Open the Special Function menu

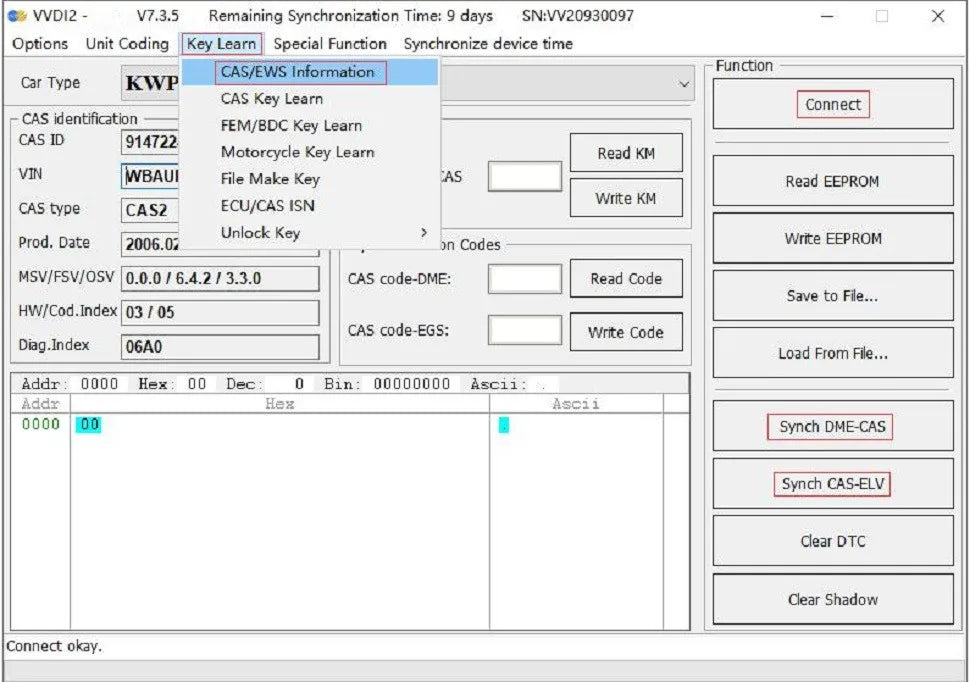330,44
